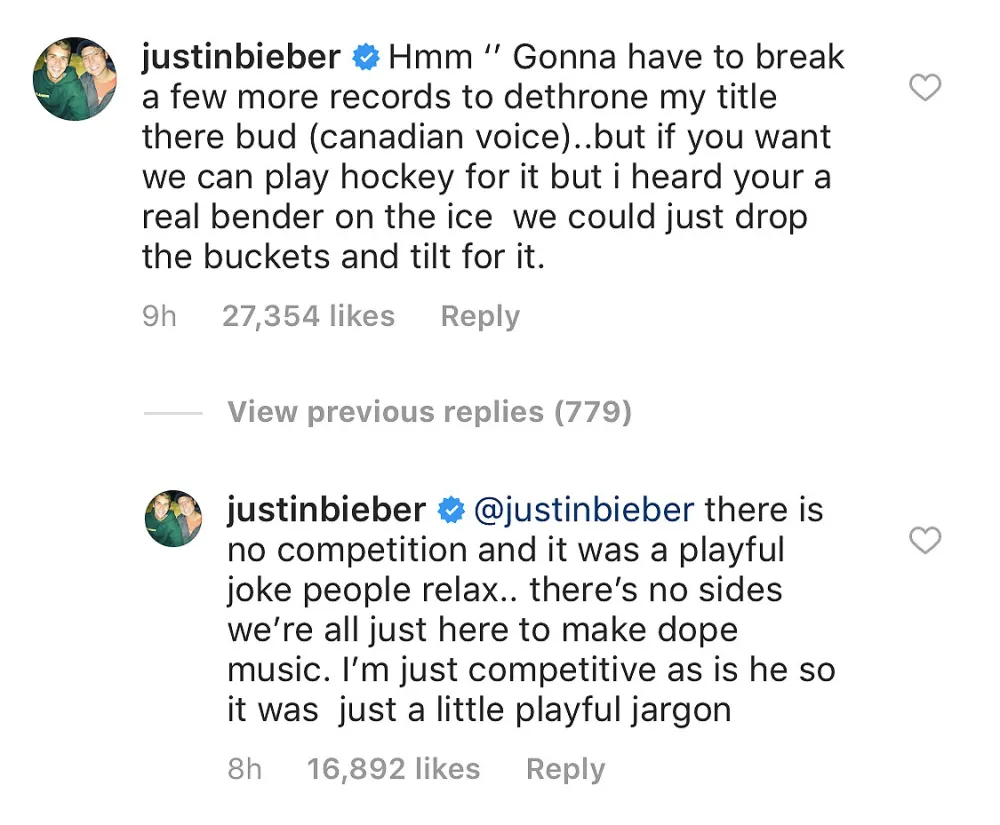Image resolution: width=1000 pixels, height=825 pixels.
Task: Toggle the like heart beside the jargon reply
Action: click(925, 541)
